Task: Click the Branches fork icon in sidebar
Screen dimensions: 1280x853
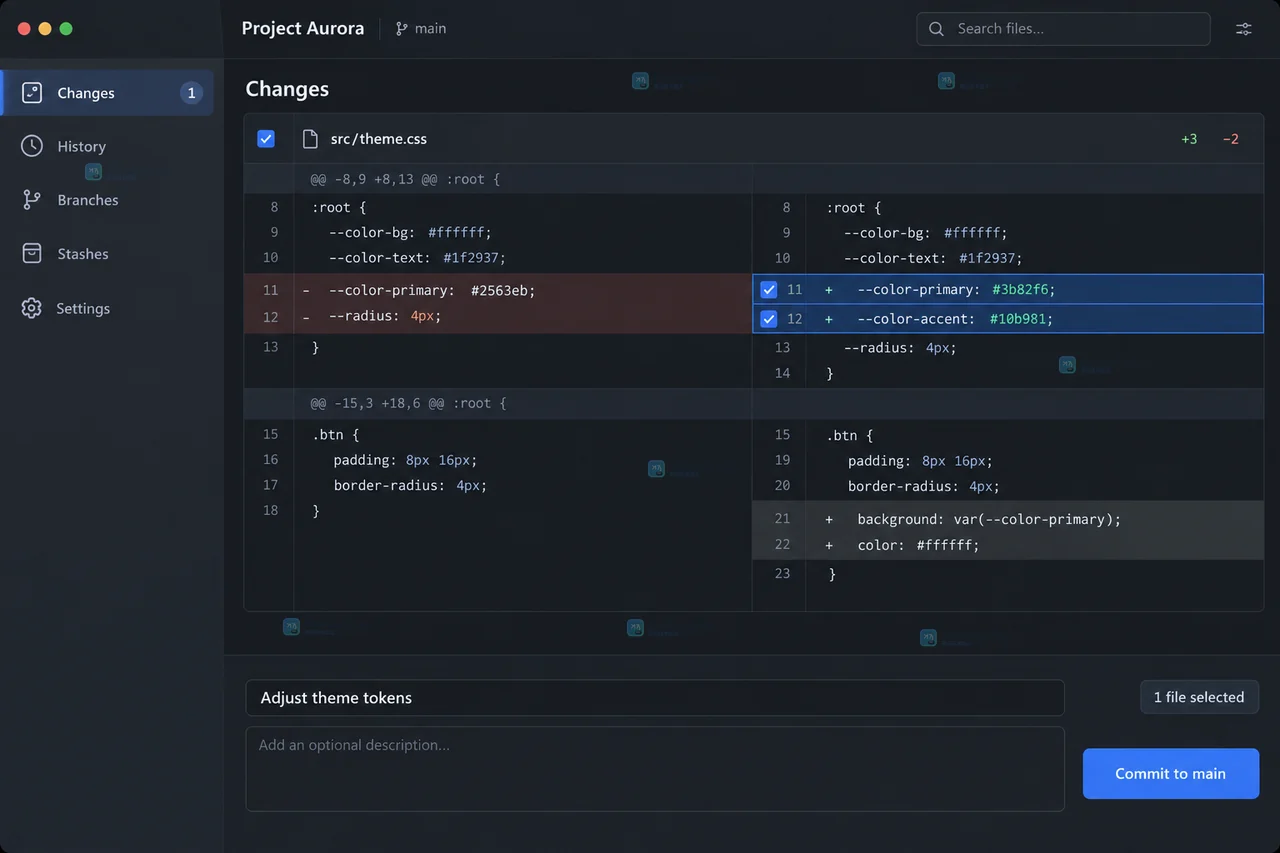Action: [x=32, y=200]
